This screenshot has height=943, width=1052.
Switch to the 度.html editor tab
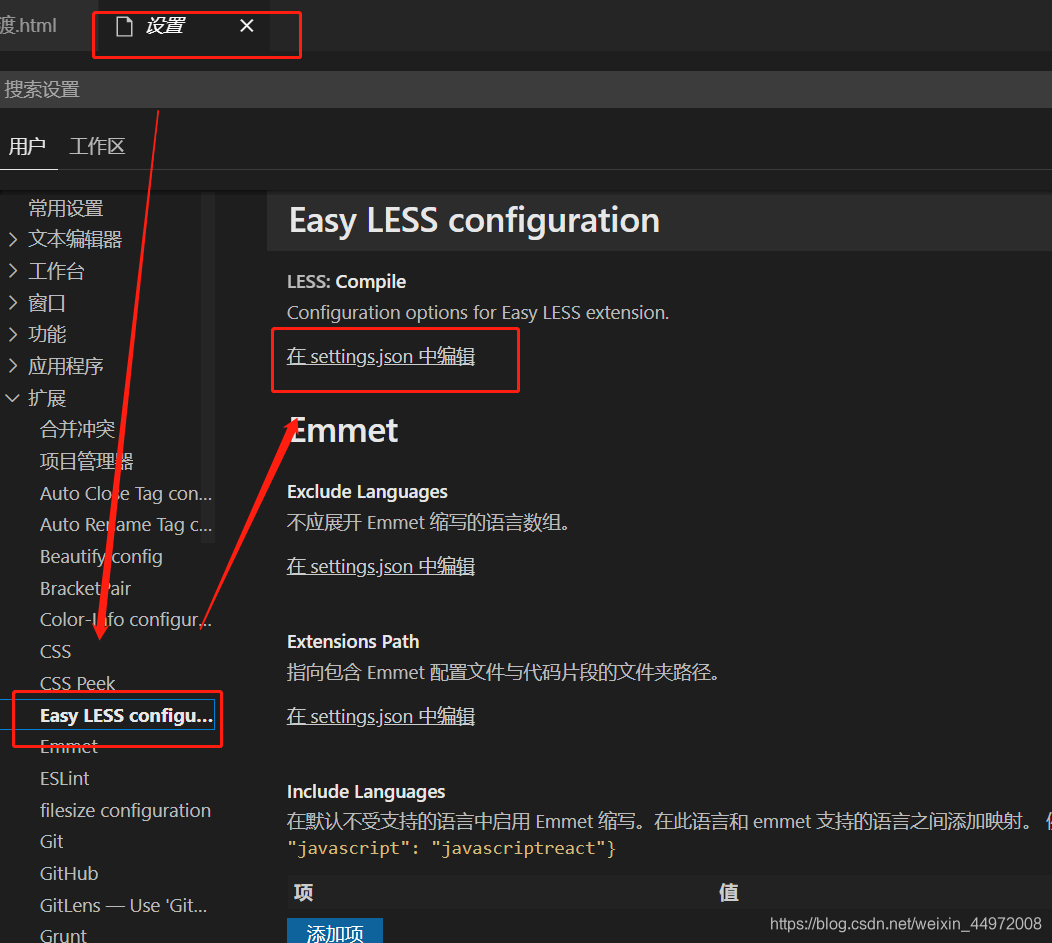28,25
